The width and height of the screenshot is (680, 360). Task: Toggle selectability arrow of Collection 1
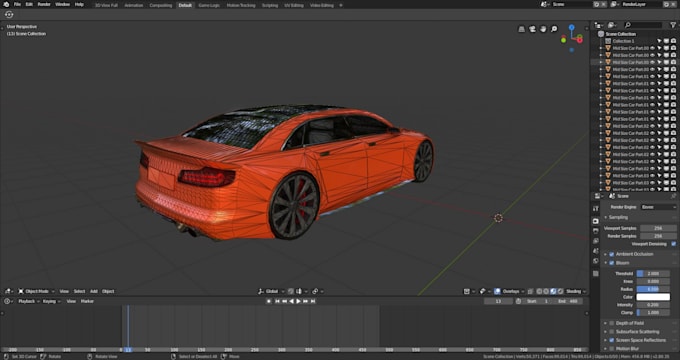[x=659, y=41]
